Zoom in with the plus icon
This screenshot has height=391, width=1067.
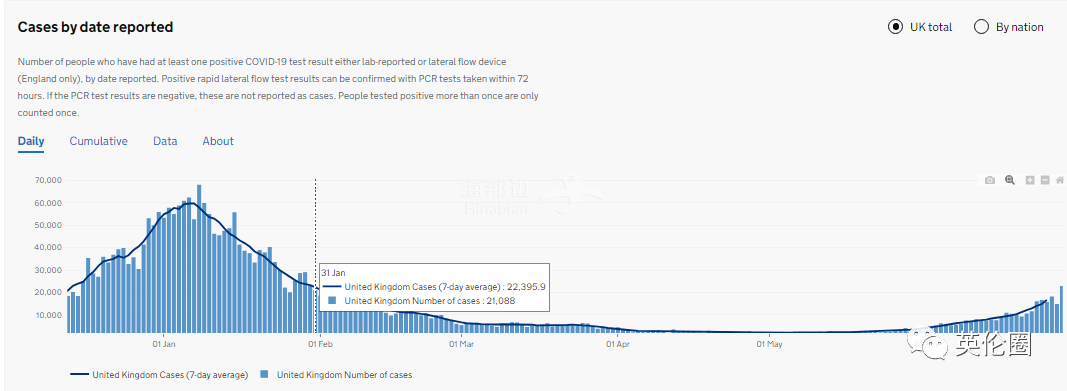(x=1030, y=180)
